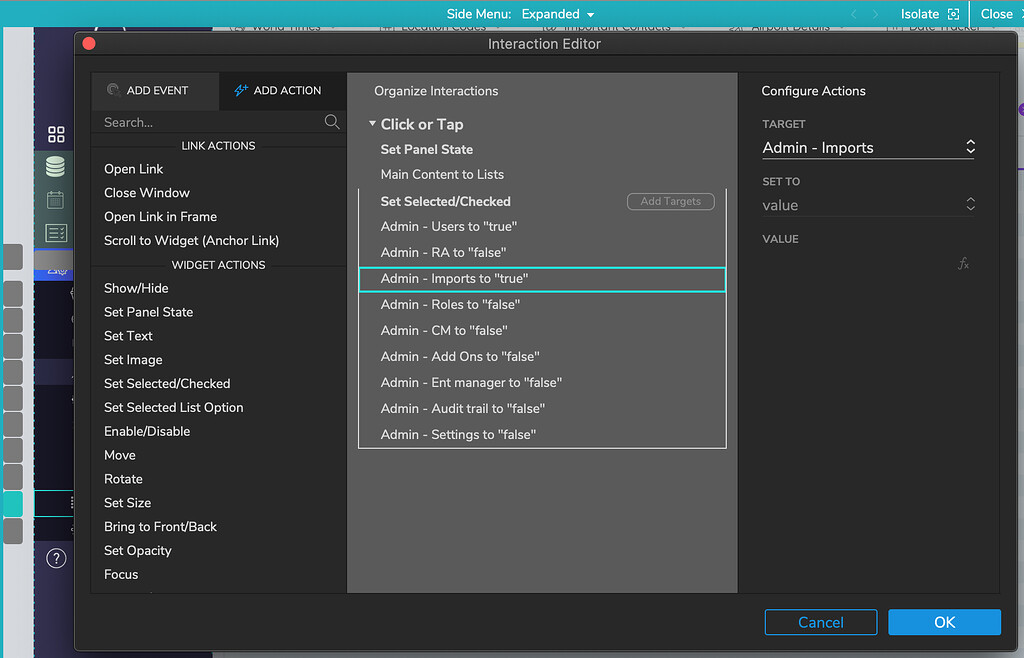Click the fx expression icon under VALUE
Image resolution: width=1024 pixels, height=658 pixels.
(x=963, y=263)
